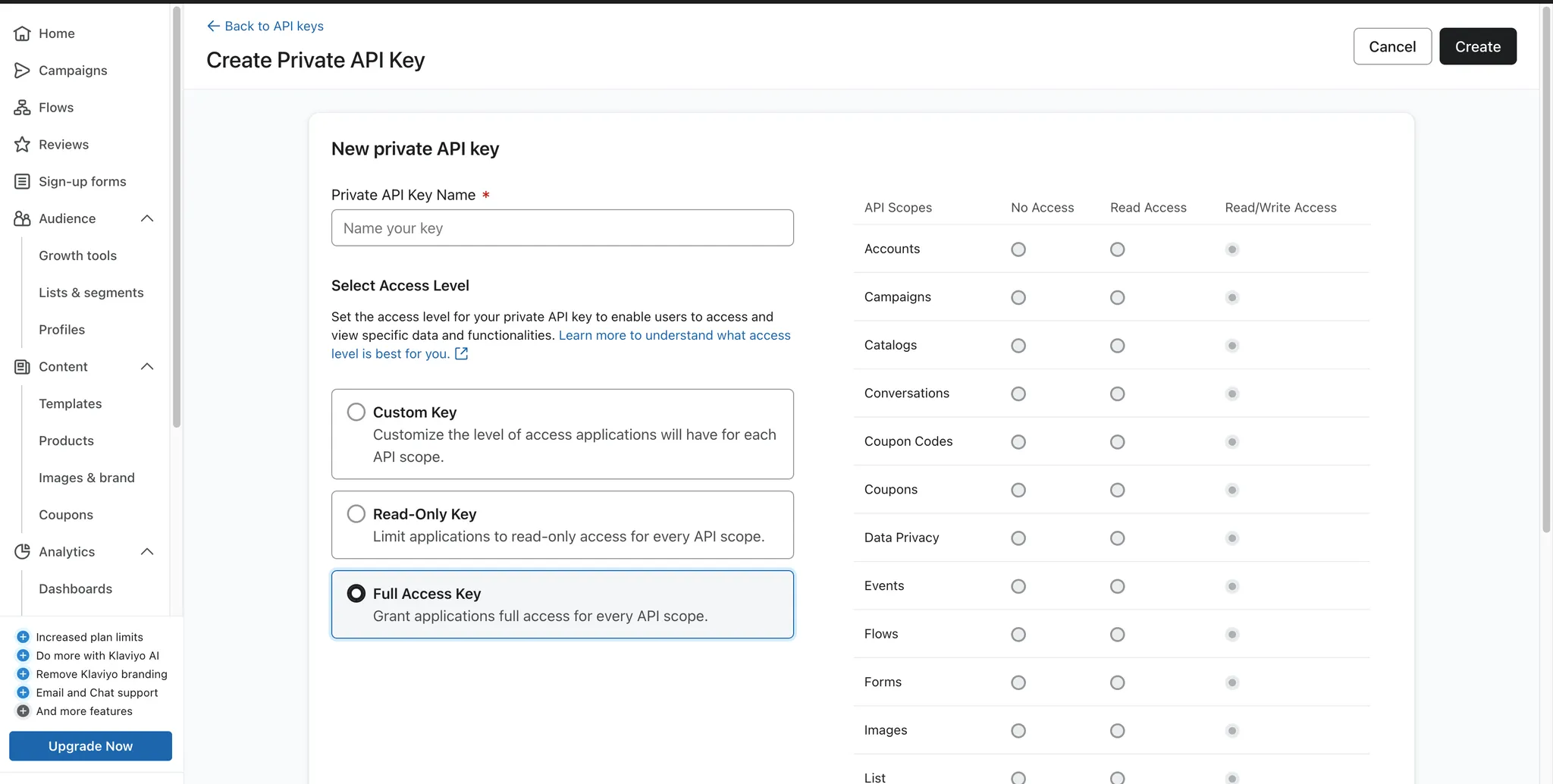Go Back to API keys

265,26
